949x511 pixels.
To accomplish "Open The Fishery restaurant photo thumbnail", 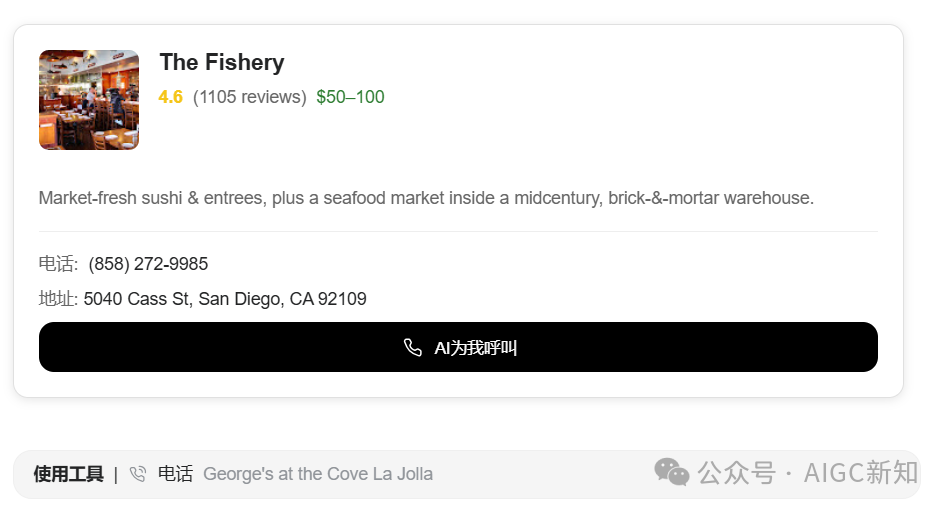I will [x=89, y=100].
